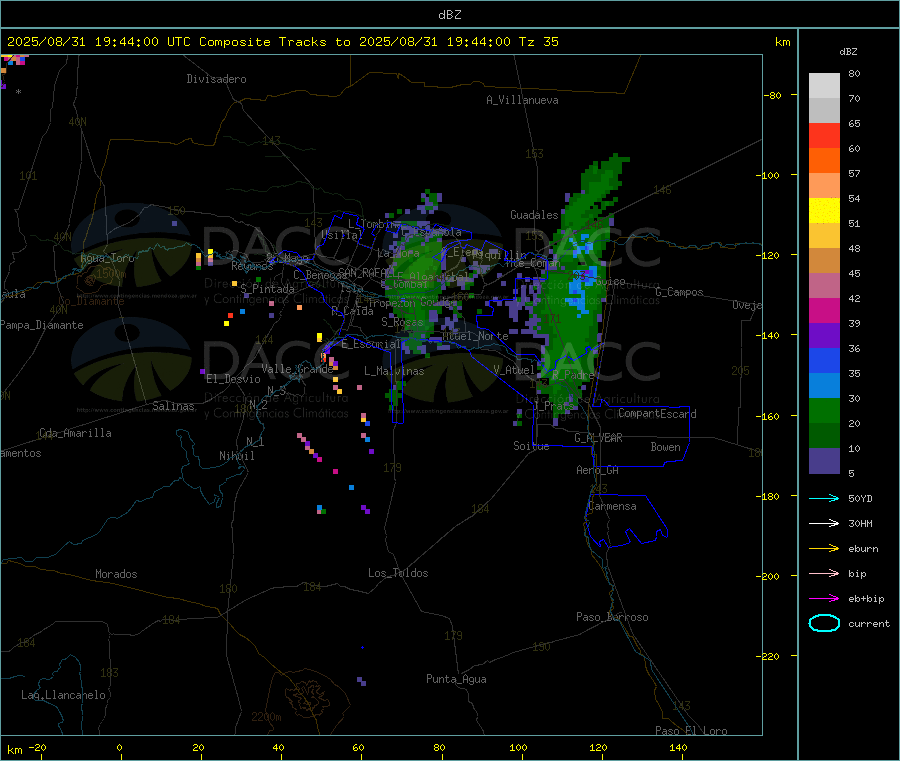Pick the violet 36–39 dBZ swatch
This screenshot has width=900, height=761.
pyautogui.click(x=824, y=336)
